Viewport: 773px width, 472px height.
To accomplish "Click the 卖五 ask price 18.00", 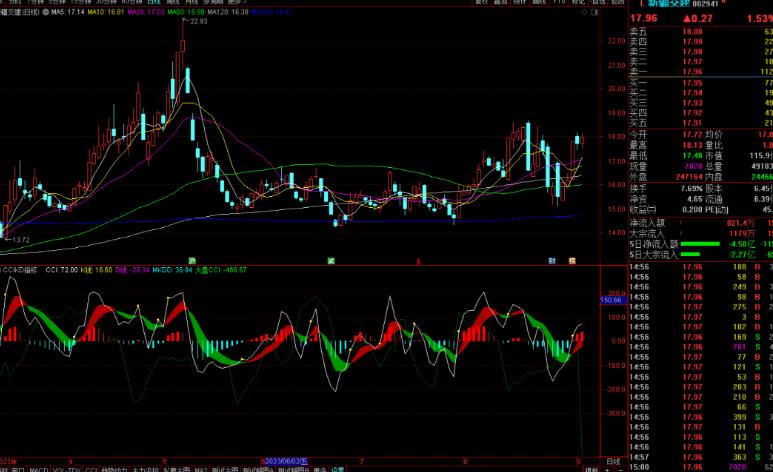I will [x=692, y=32].
